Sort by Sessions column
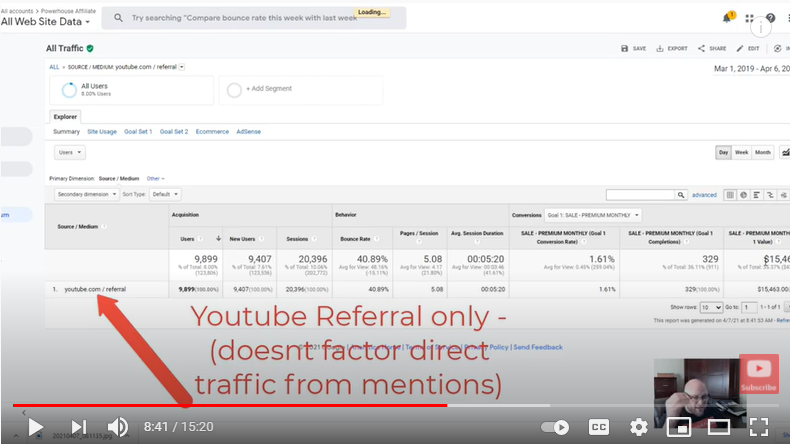Image resolution: width=790 pixels, height=444 pixels. [x=297, y=239]
